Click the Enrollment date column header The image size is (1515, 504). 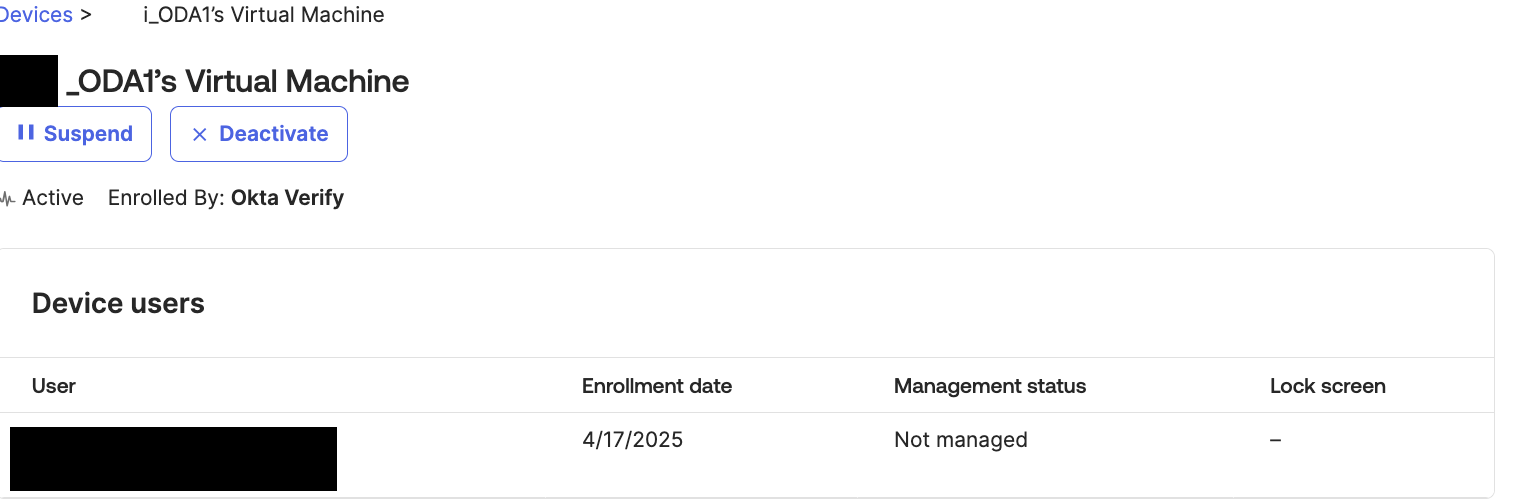(657, 386)
